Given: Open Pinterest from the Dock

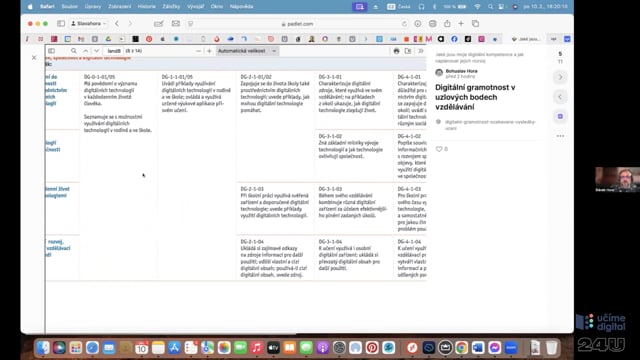Looking at the screenshot, I should click(x=372, y=348).
